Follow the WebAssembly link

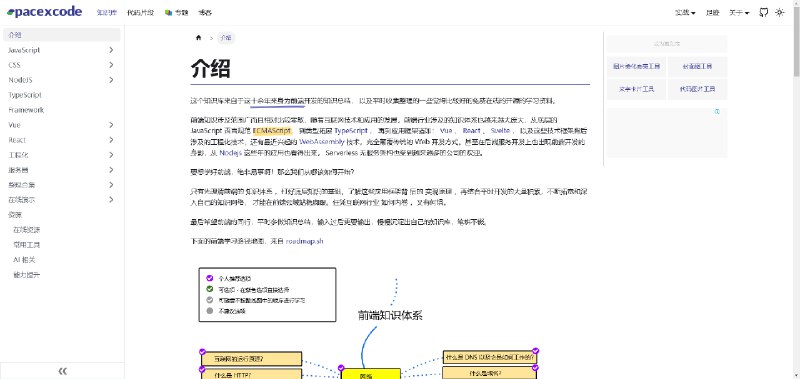point(322,141)
